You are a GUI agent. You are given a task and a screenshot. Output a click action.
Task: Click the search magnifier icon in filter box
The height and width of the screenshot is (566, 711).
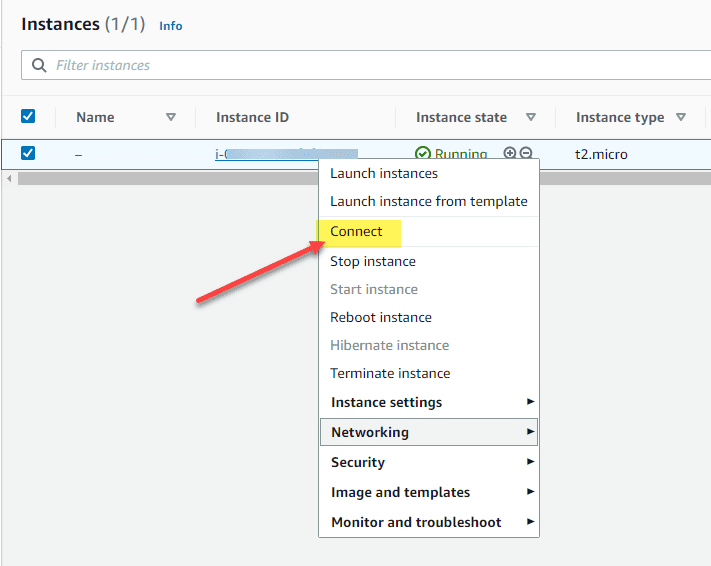[x=39, y=65]
